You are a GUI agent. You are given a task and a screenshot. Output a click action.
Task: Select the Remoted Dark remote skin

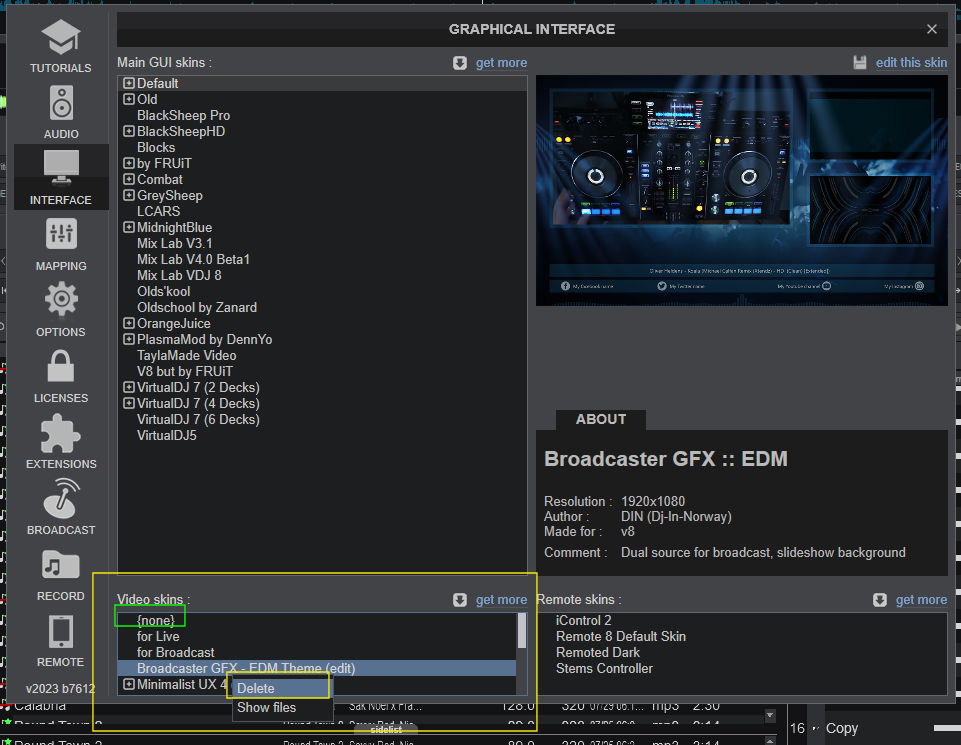(598, 652)
